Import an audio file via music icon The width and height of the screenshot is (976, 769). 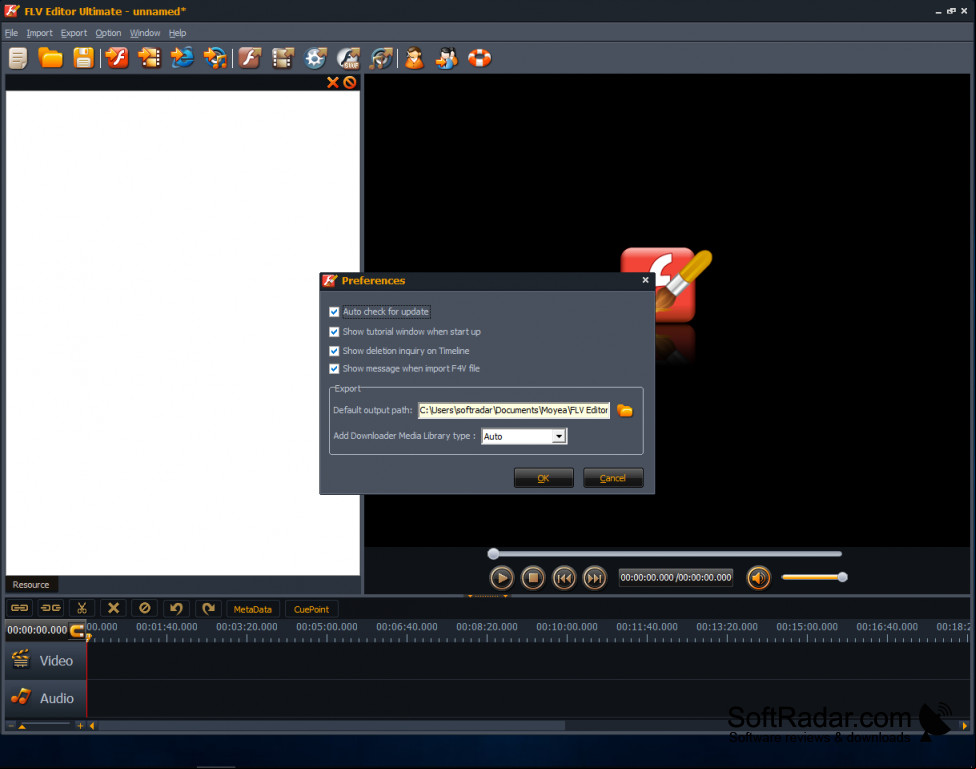(215, 58)
